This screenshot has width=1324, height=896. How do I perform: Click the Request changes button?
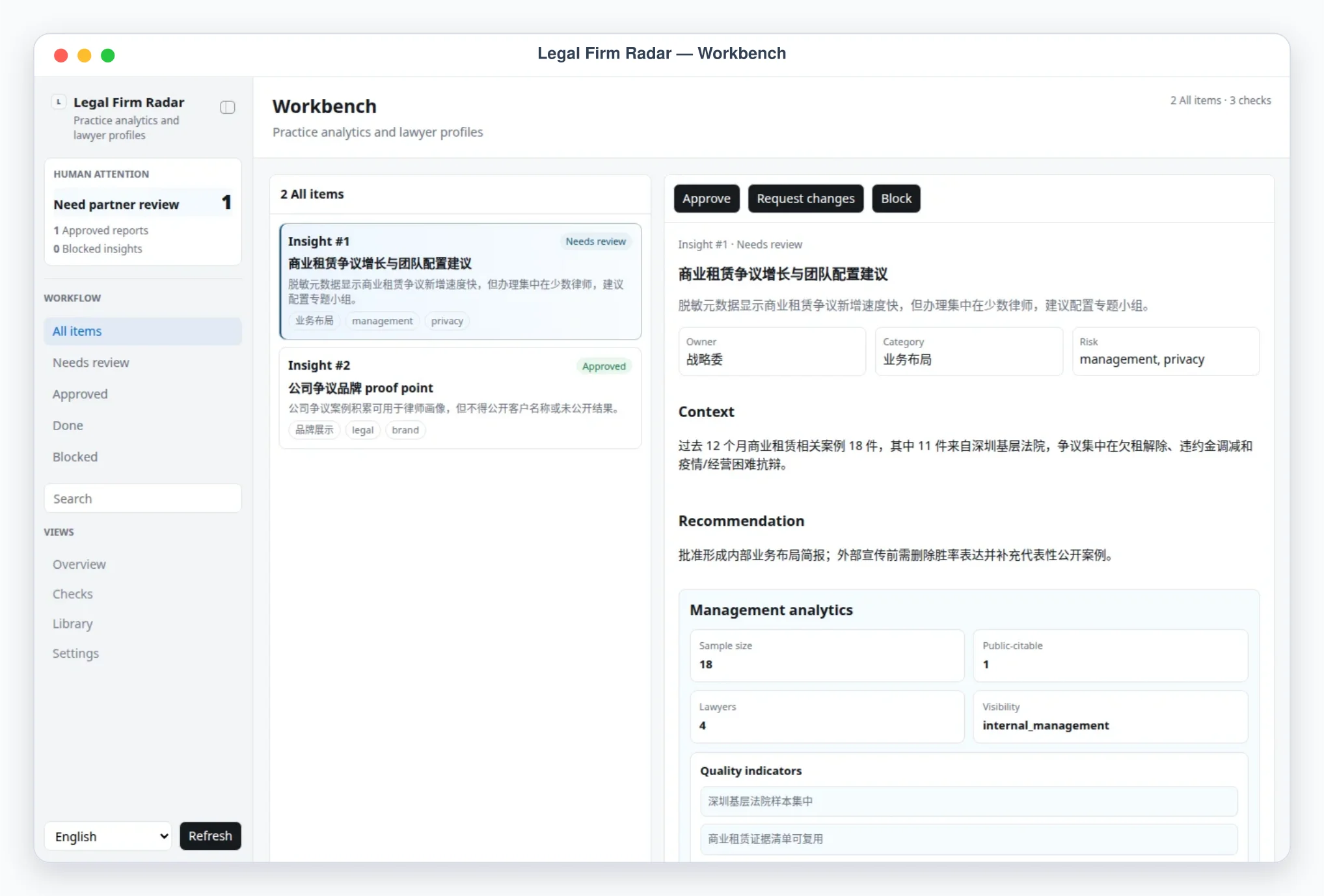805,198
